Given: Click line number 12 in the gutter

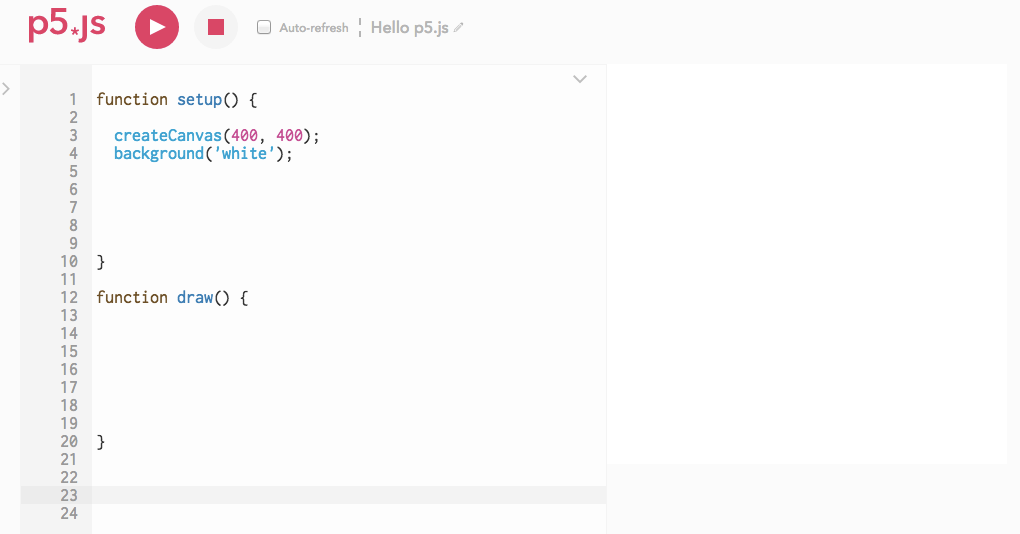Looking at the screenshot, I should [69, 297].
